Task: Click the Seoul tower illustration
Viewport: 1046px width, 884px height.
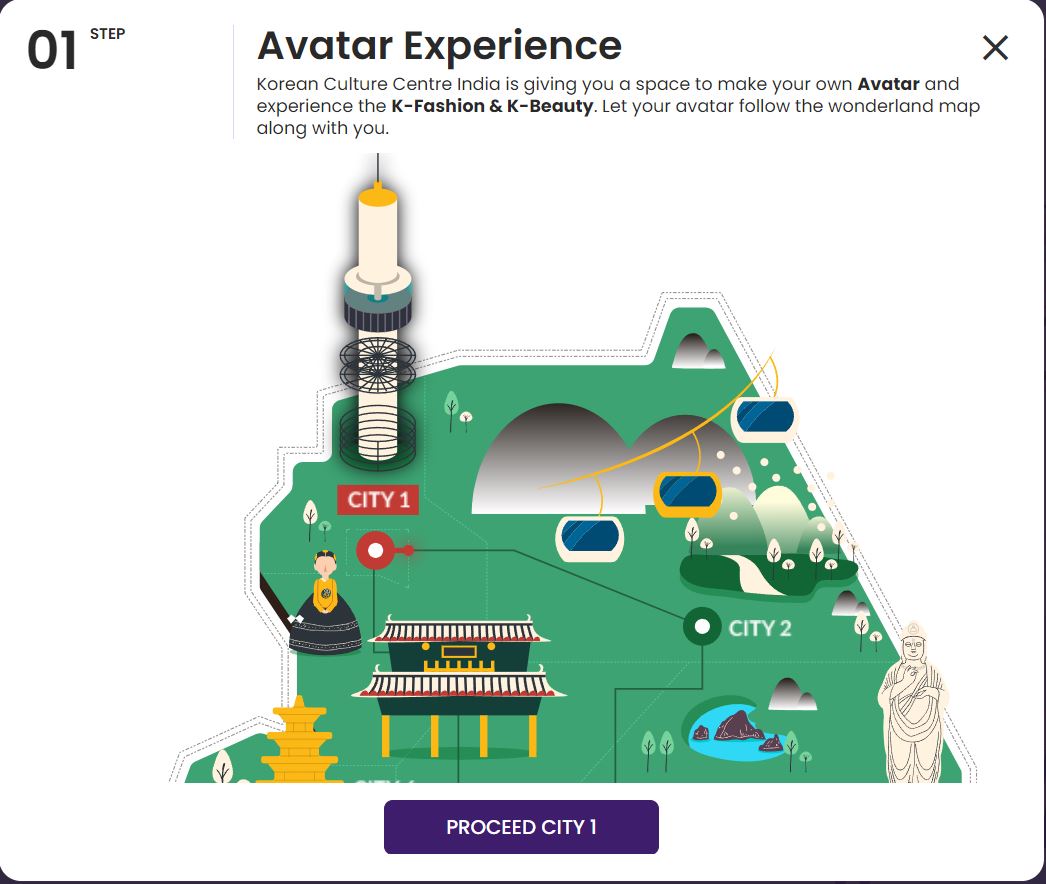Action: (378, 314)
